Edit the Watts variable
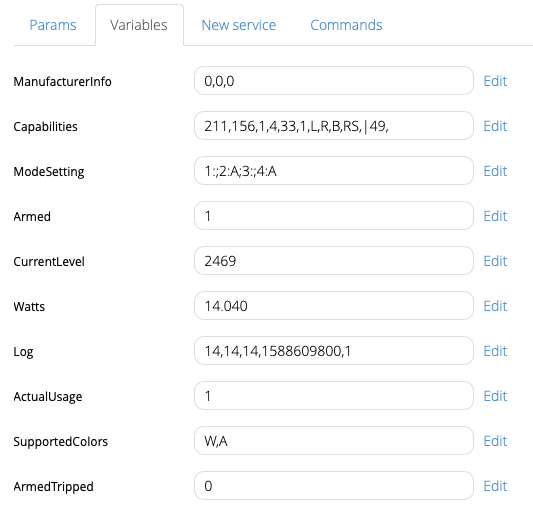This screenshot has width=533, height=511. 495,306
